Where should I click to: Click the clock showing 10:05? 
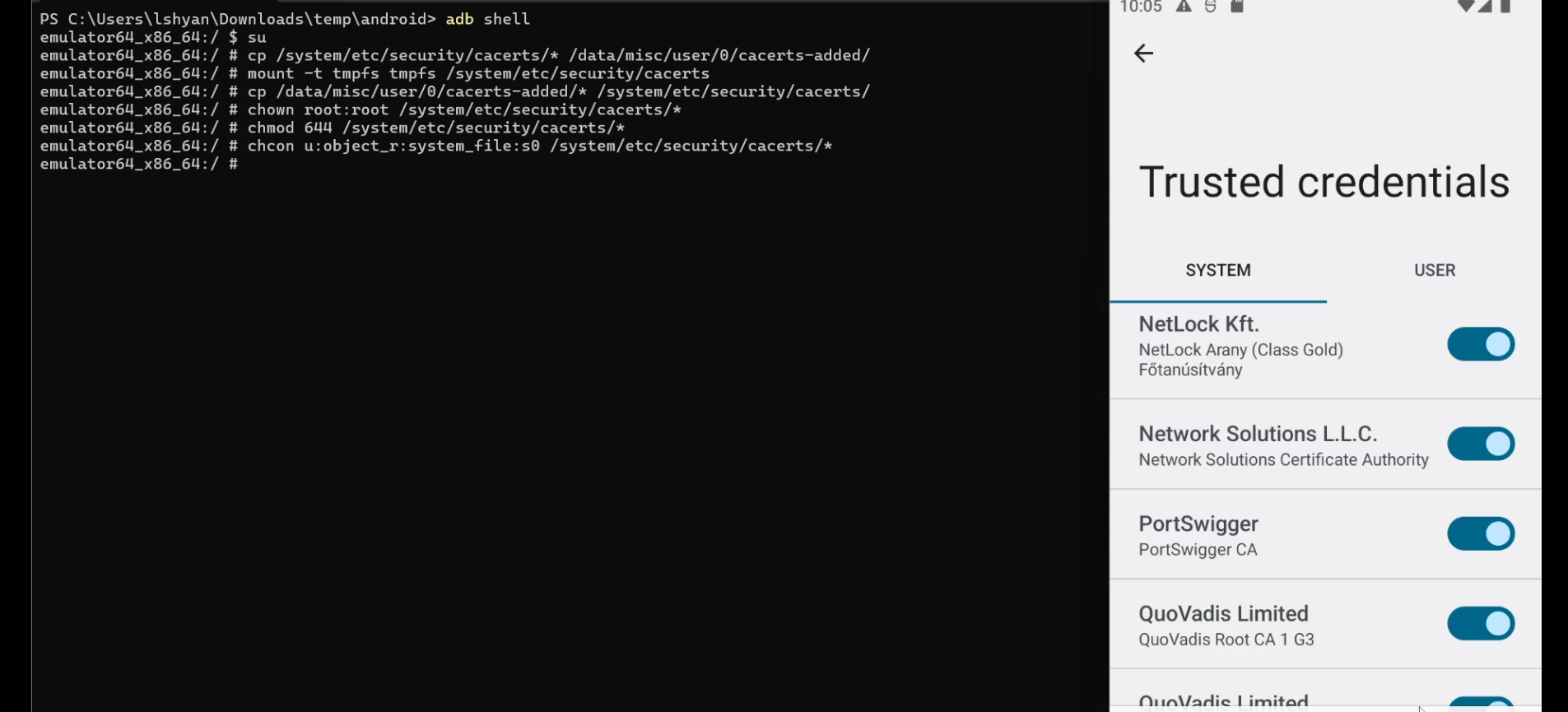pyautogui.click(x=1141, y=7)
